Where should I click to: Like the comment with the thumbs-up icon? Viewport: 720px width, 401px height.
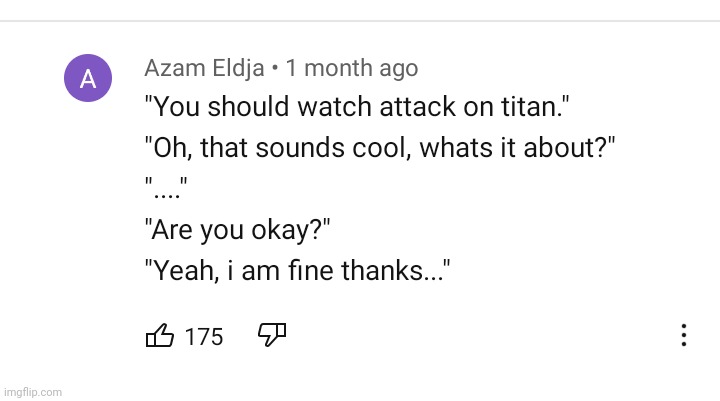(x=160, y=335)
